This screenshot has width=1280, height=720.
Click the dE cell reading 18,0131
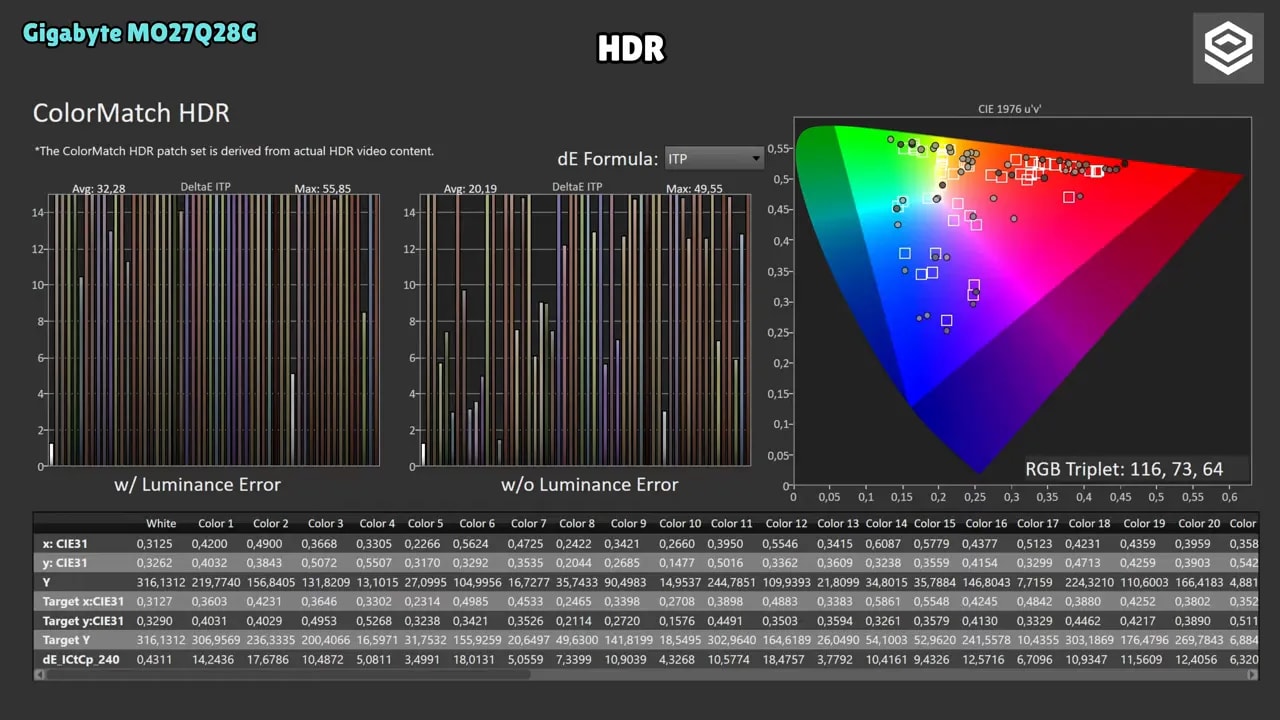pyautogui.click(x=475, y=660)
